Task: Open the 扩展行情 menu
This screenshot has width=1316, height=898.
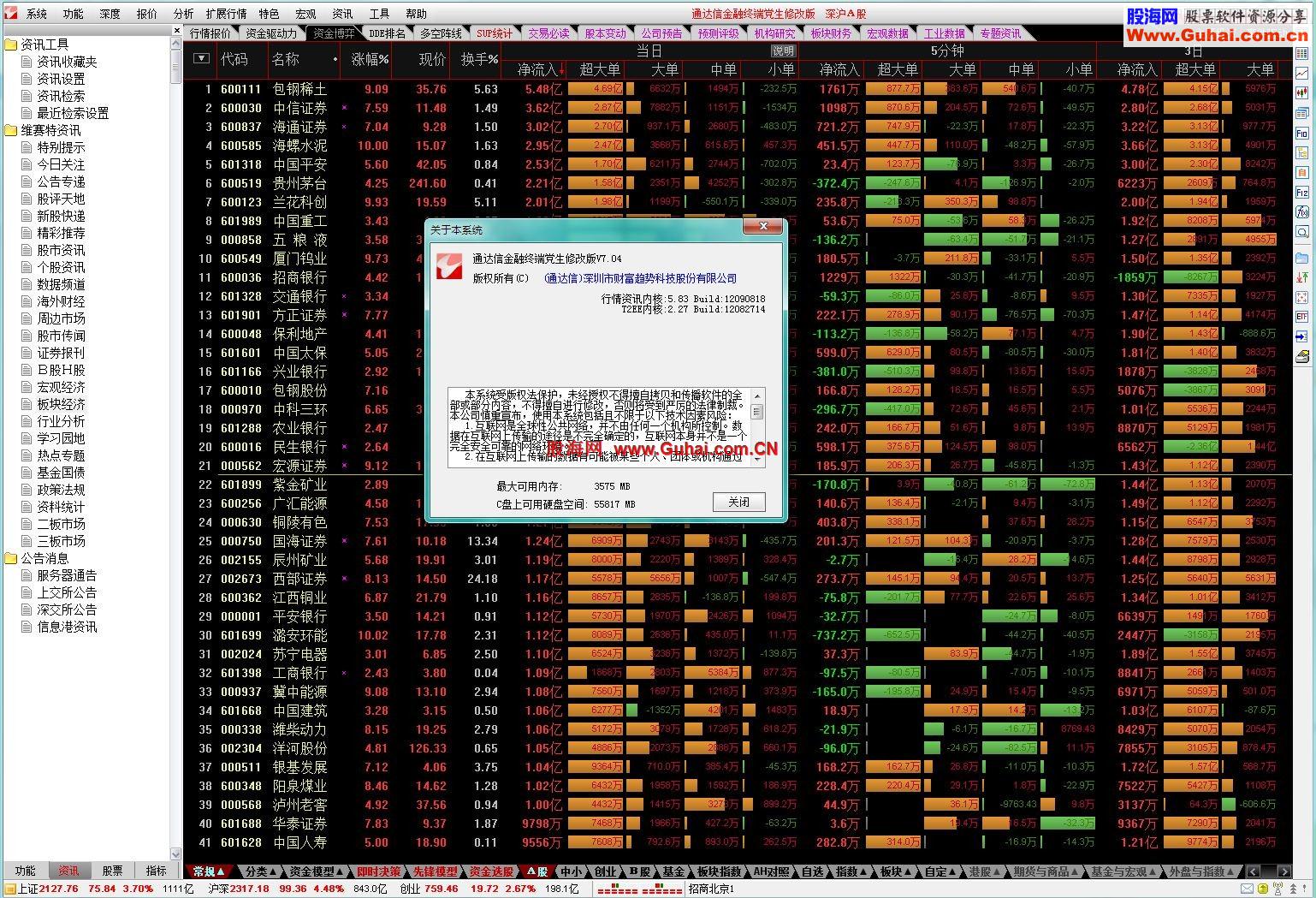Action: [226, 14]
